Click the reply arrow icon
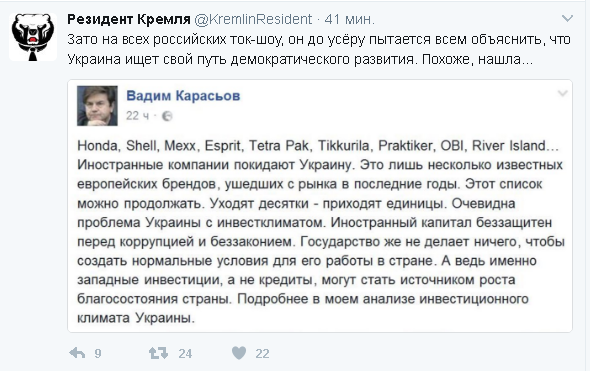The width and height of the screenshot is (590, 371). pyautogui.click(x=78, y=353)
